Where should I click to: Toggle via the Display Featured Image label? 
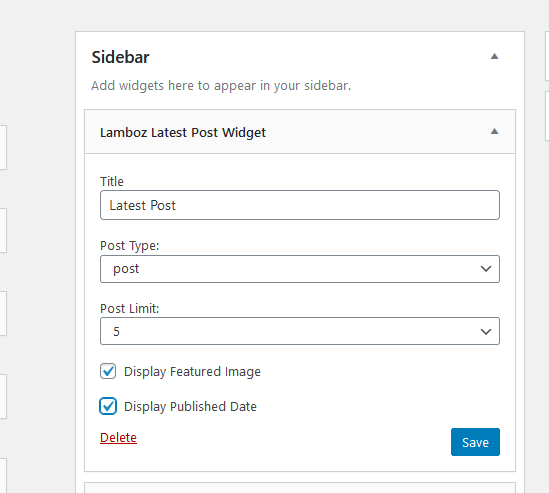point(192,372)
